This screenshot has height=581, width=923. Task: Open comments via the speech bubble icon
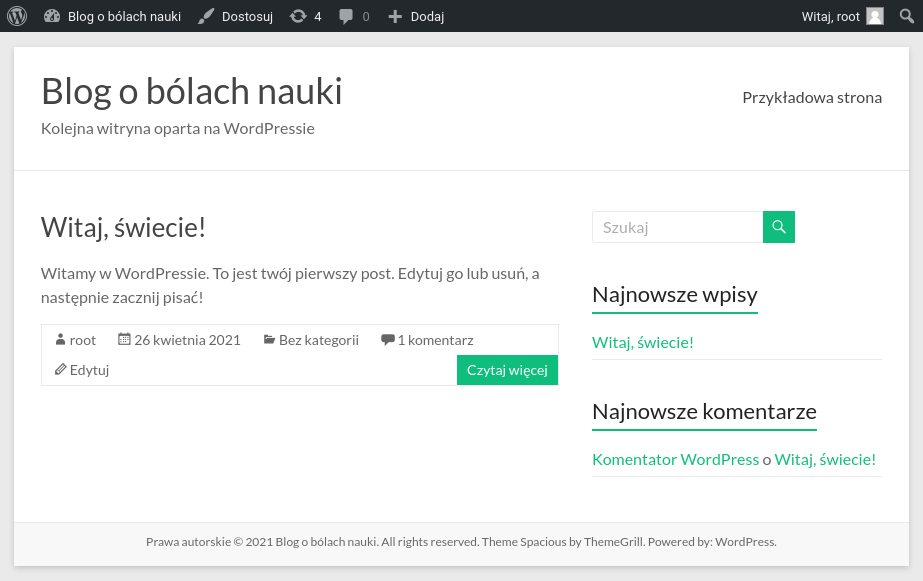coord(346,16)
